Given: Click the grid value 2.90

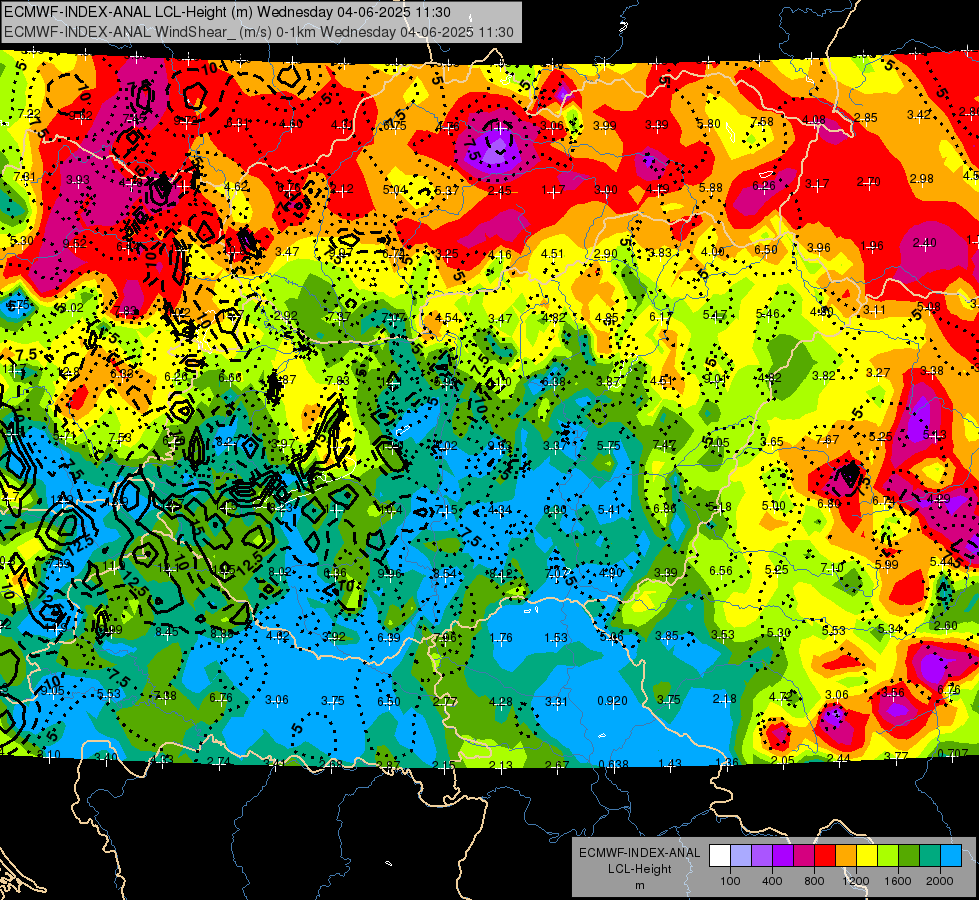Looking at the screenshot, I should pyautogui.click(x=606, y=254).
